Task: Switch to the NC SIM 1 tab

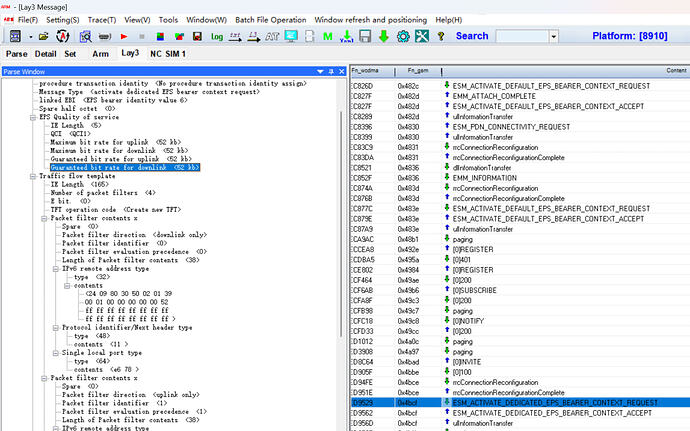Action: [x=168, y=54]
